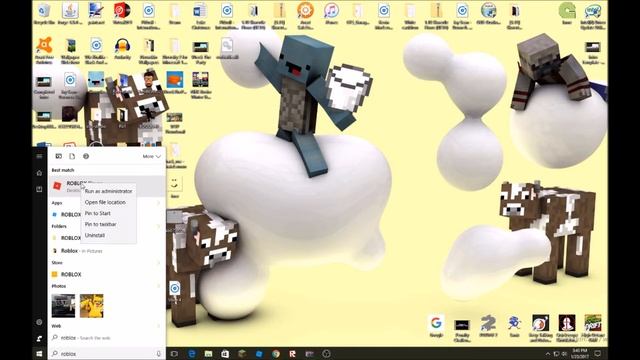
Task: Click the roblox Search the web suggestion
Action: tap(107, 338)
